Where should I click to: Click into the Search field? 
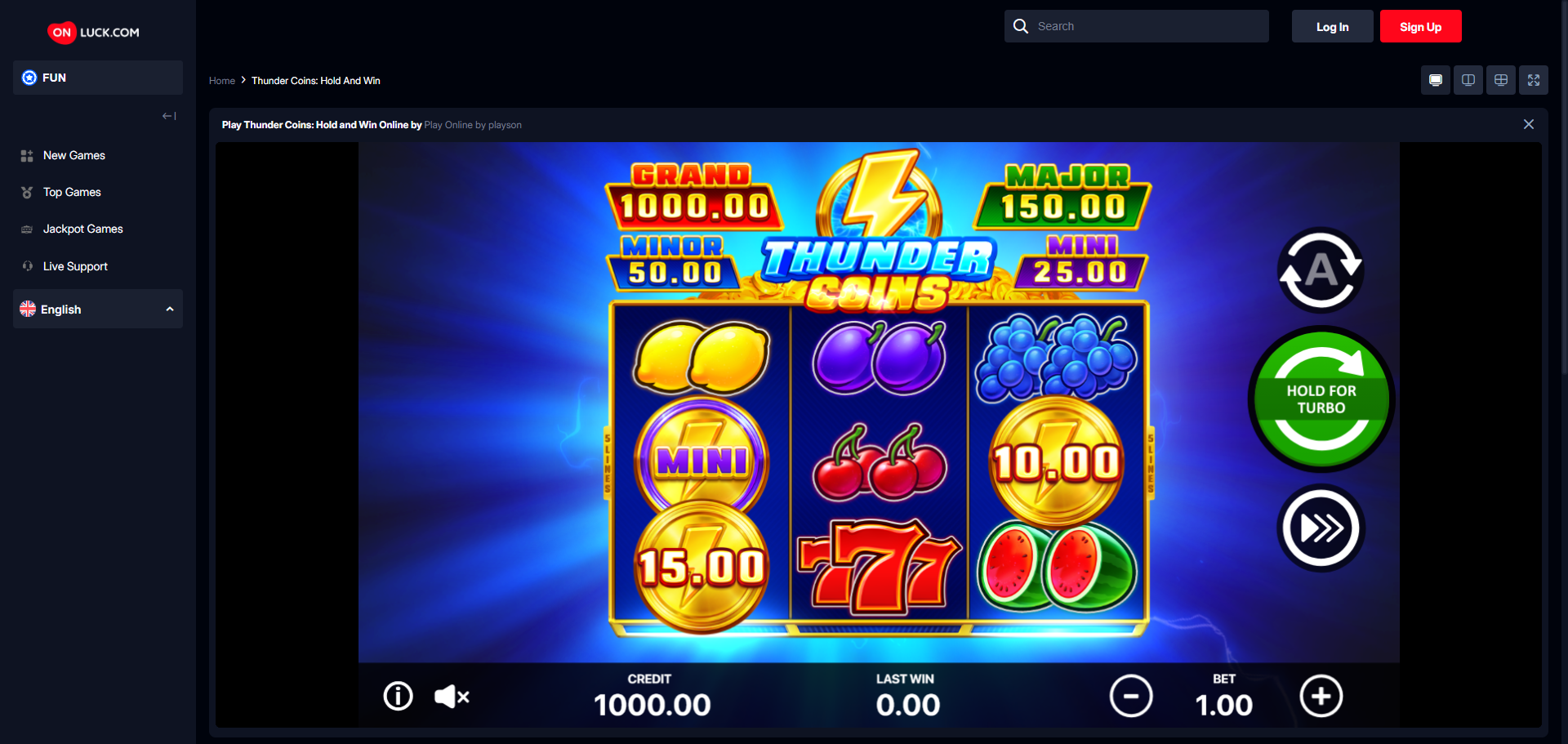[x=1137, y=26]
